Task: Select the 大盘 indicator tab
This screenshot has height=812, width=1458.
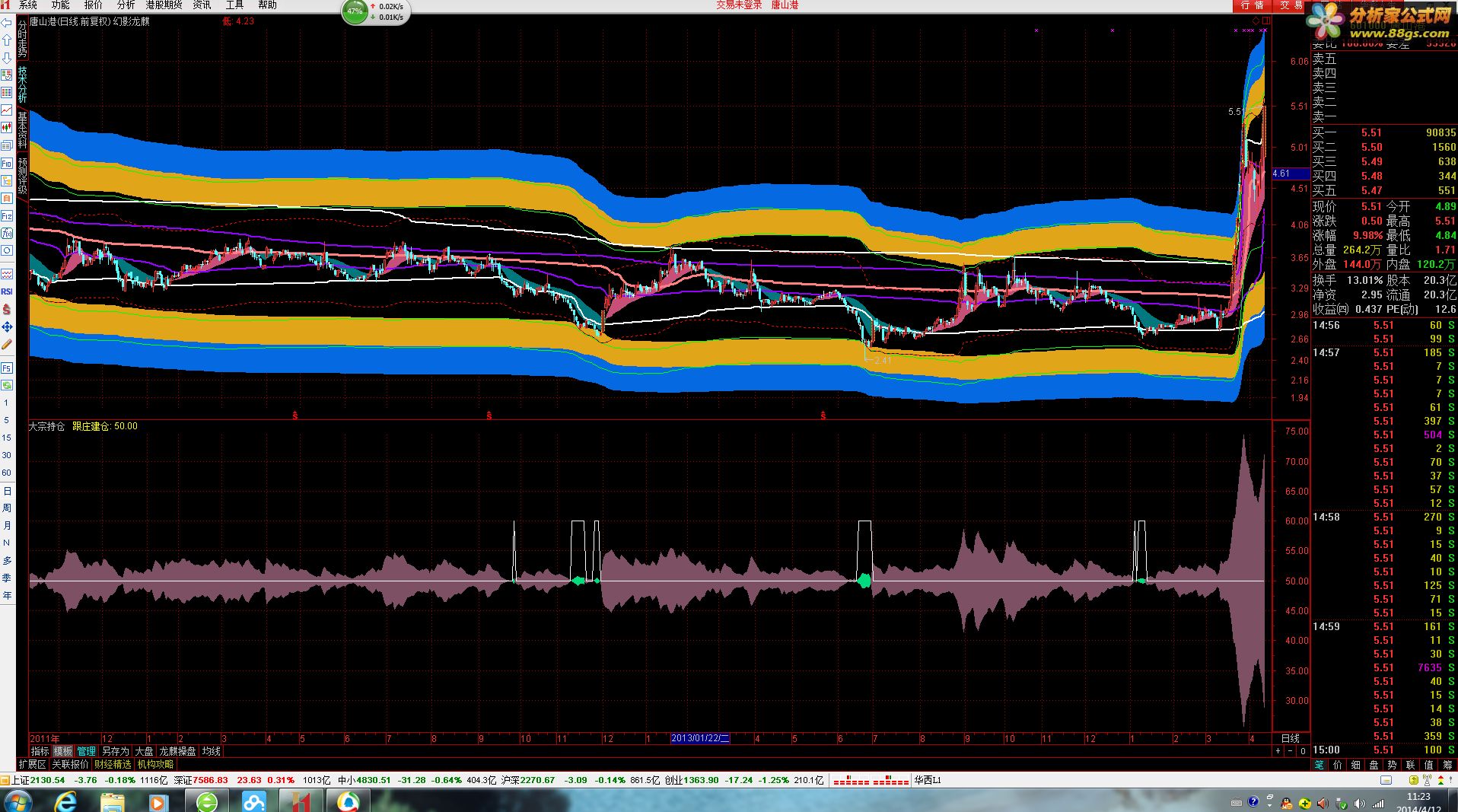Action: coord(144,751)
